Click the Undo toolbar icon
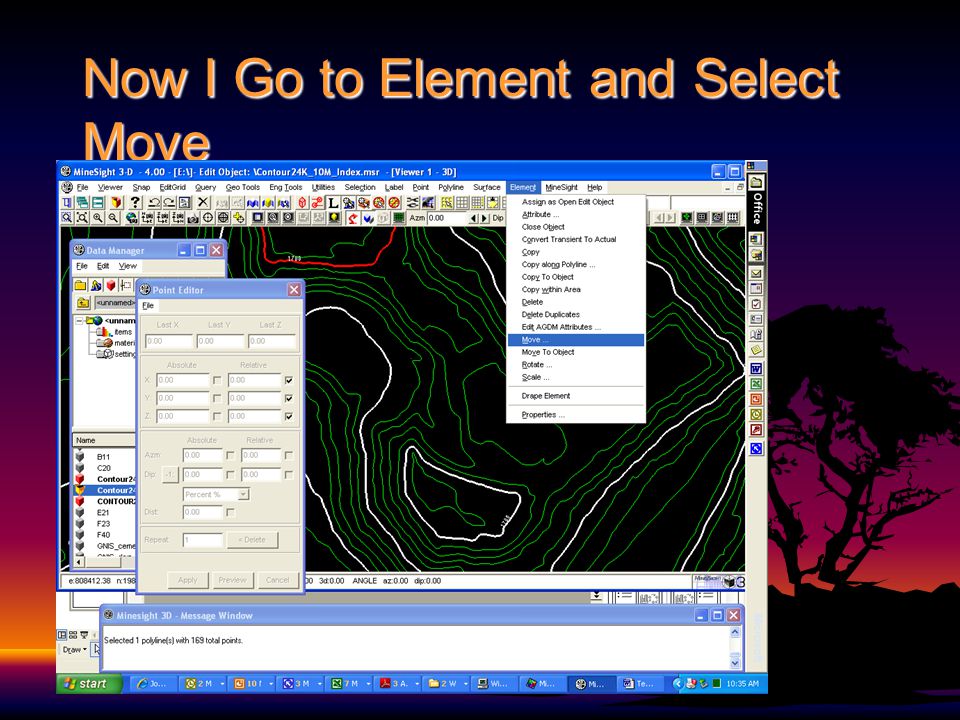Image resolution: width=960 pixels, height=720 pixels. click(154, 203)
